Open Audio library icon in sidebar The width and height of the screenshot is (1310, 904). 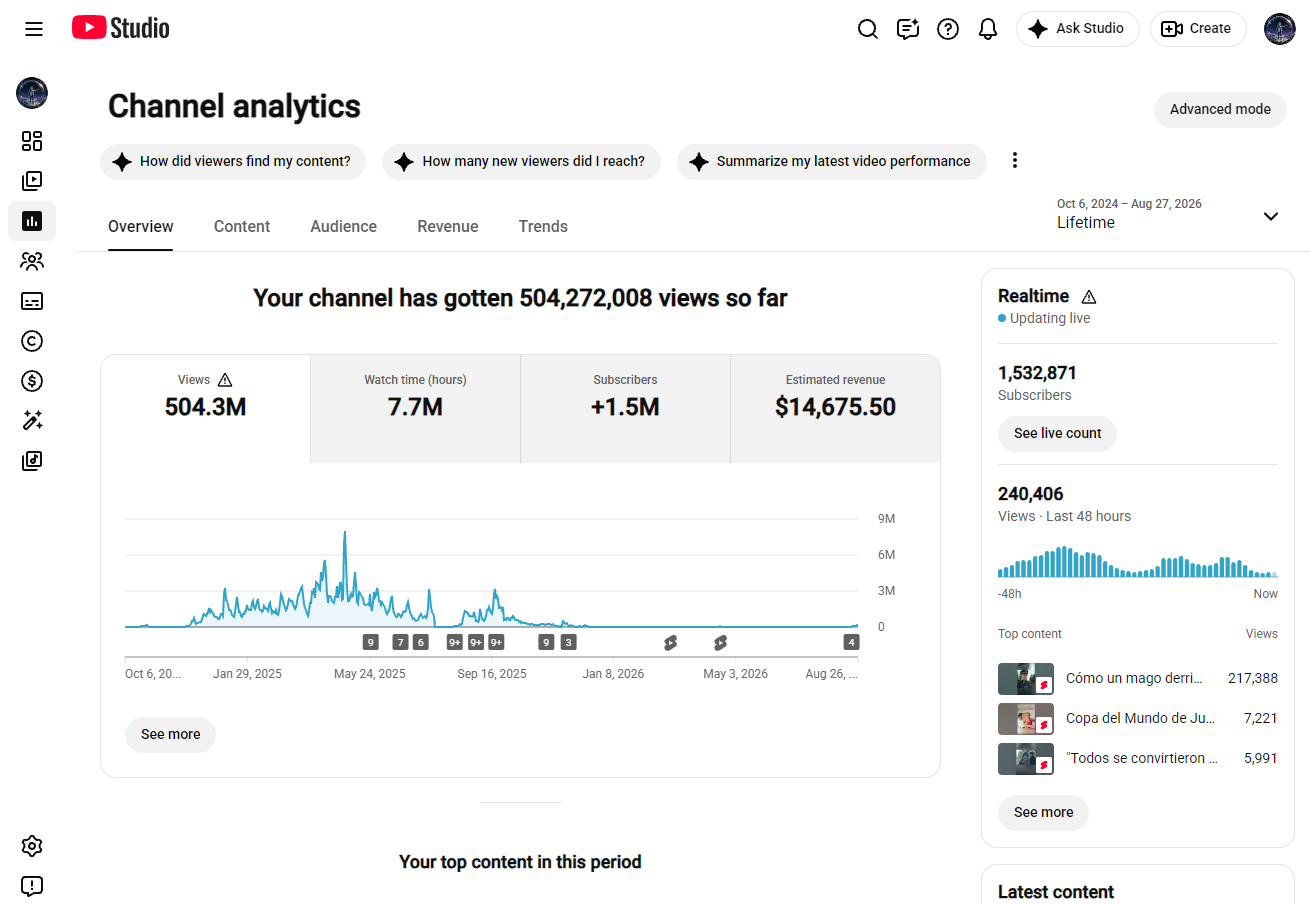tap(32, 461)
